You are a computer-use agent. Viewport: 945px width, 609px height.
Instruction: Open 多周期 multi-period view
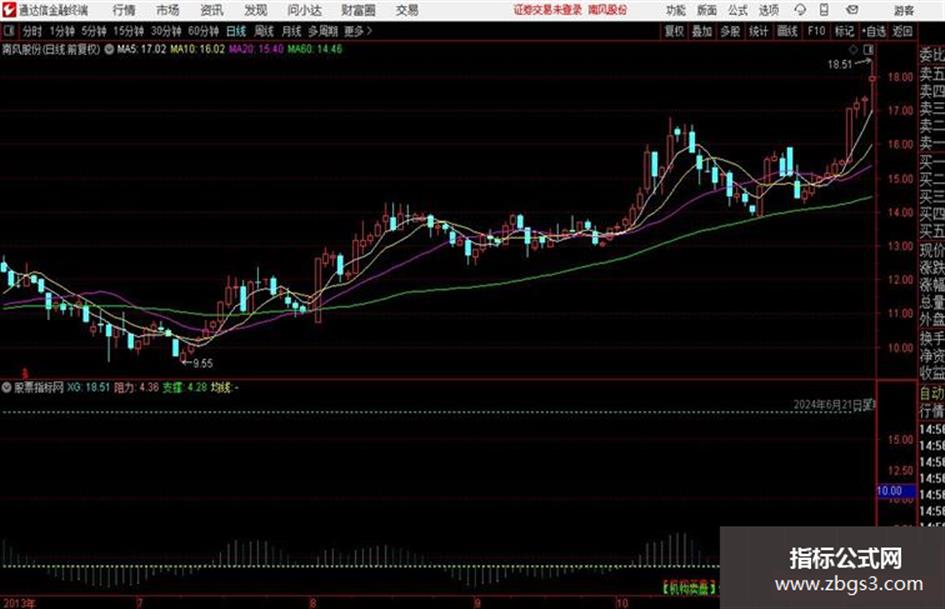[323, 31]
